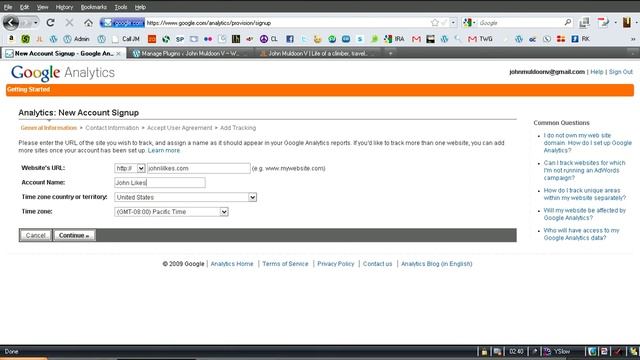This screenshot has height=360, width=640.
Task: Open the History menu
Action: [64, 7]
